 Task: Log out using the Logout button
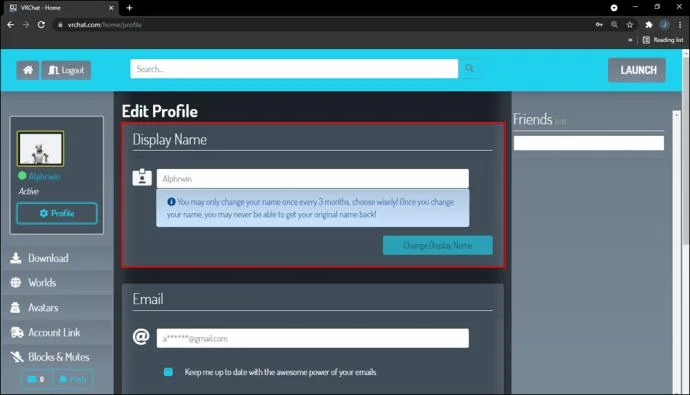click(66, 70)
